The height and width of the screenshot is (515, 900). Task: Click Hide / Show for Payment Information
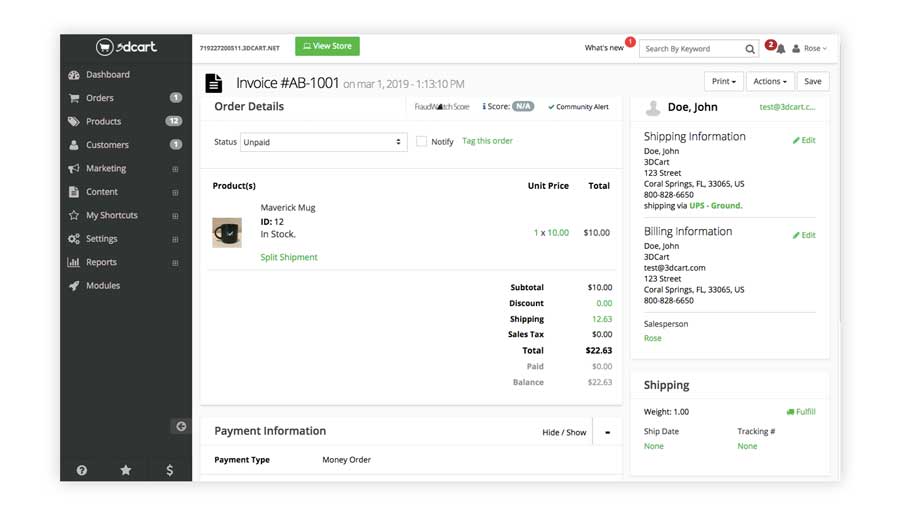point(564,432)
